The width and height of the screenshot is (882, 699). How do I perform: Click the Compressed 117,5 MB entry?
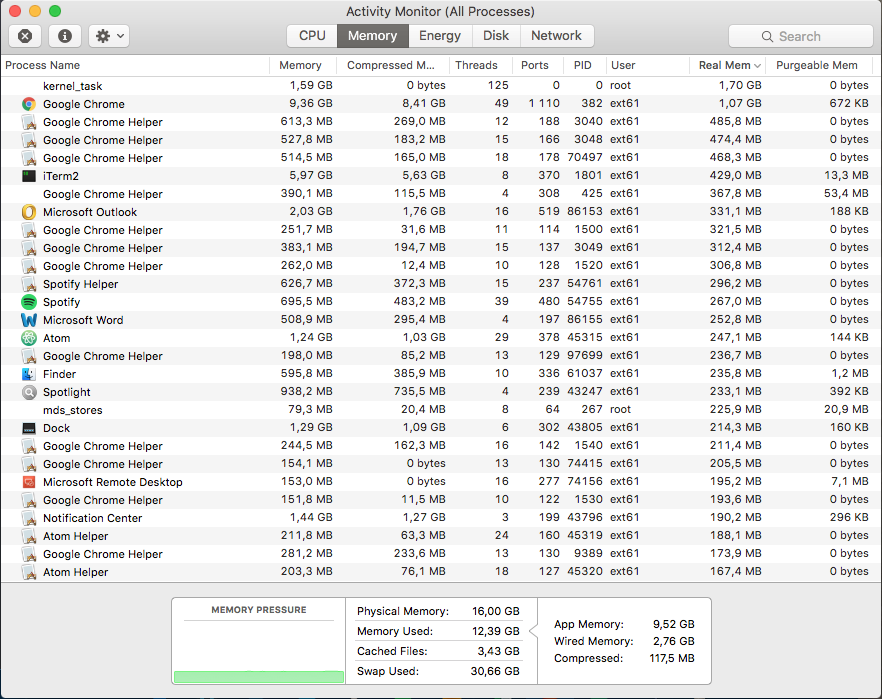(624, 658)
